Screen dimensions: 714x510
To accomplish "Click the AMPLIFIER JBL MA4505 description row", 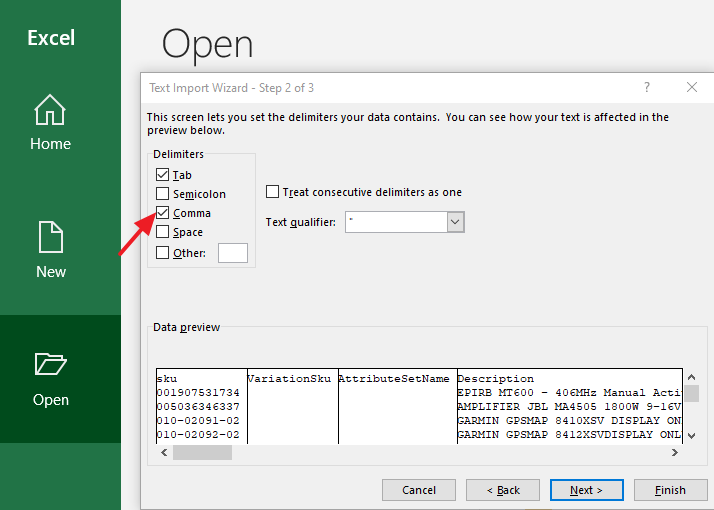I will [x=569, y=407].
